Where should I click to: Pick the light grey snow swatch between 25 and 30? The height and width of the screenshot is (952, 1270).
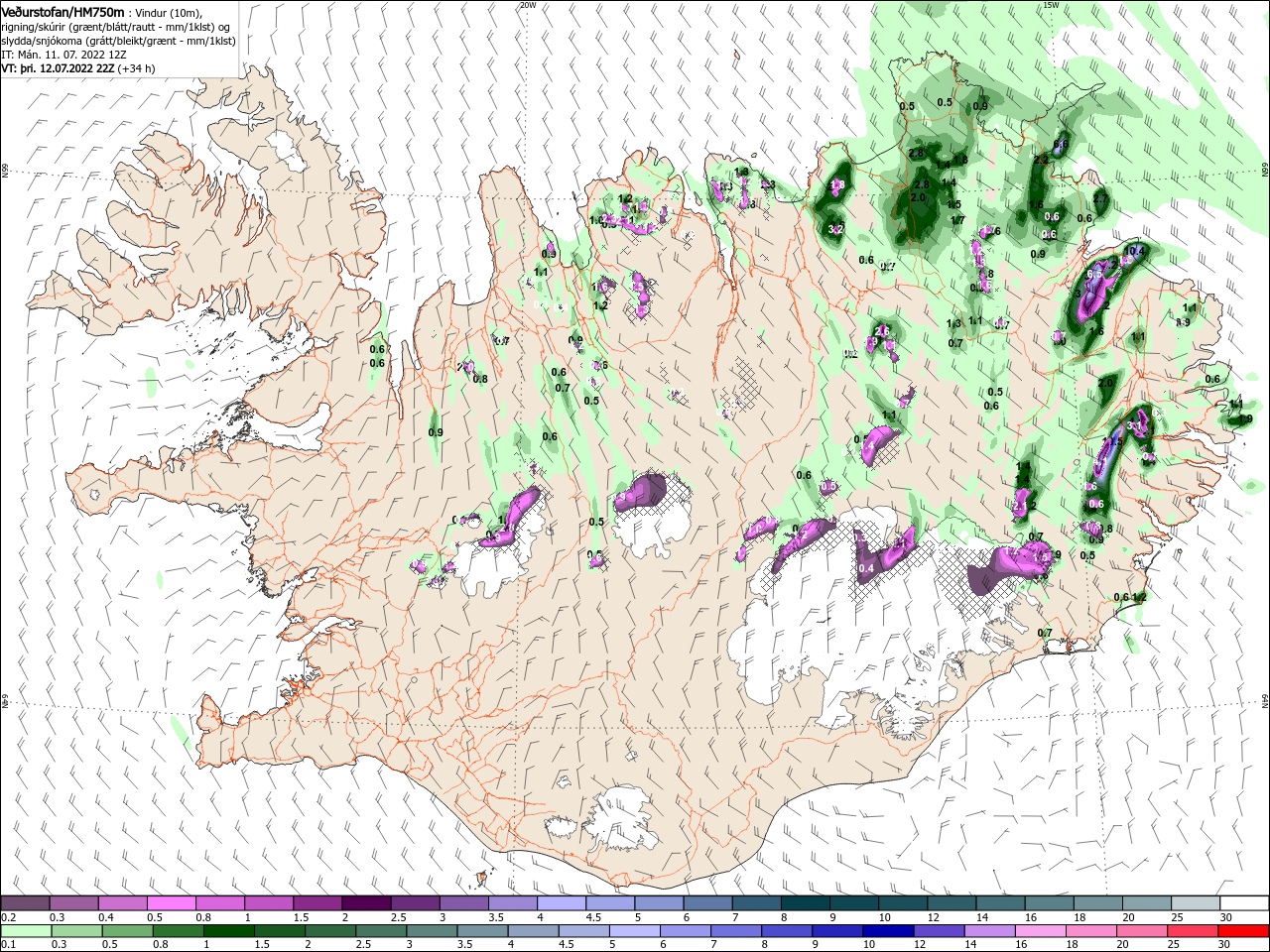click(x=1196, y=903)
